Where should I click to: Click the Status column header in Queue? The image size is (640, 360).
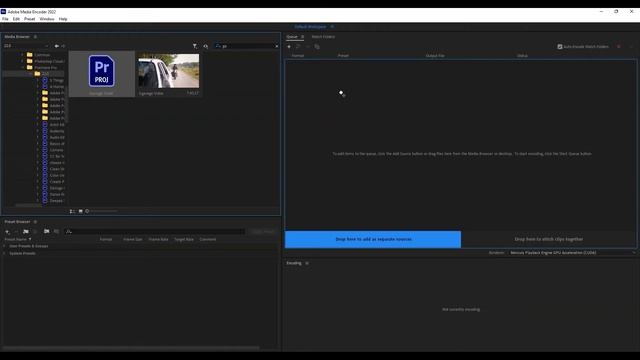[x=522, y=56]
